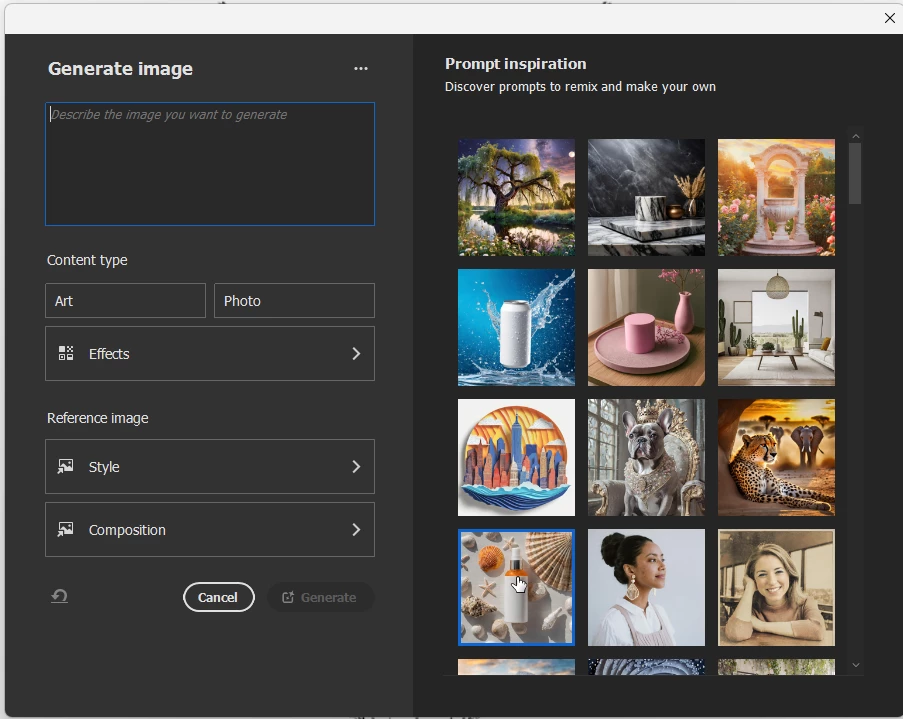Click the Content type label
This screenshot has height=719, width=903.
pyautogui.click(x=87, y=260)
